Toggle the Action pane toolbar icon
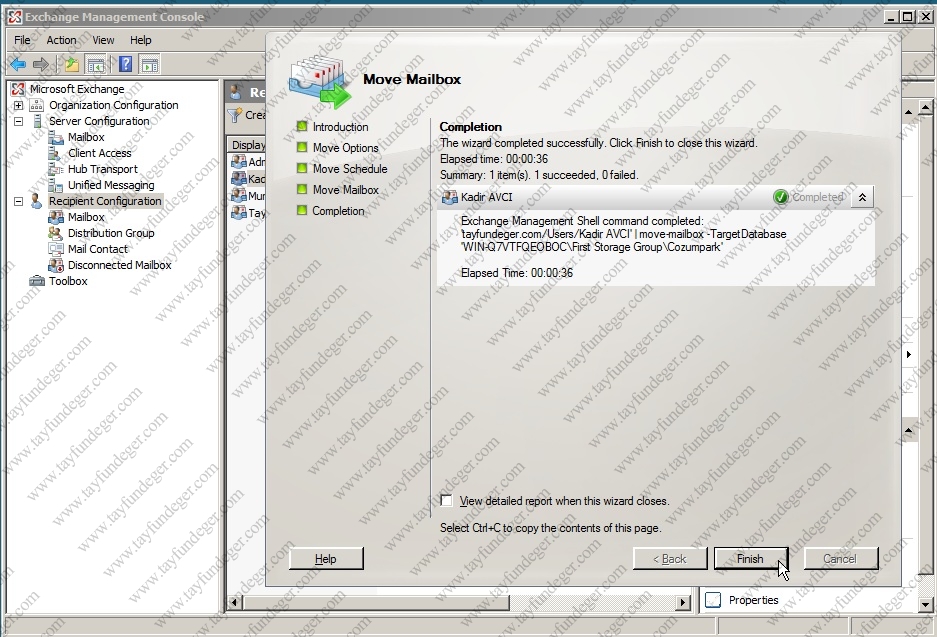 (149, 64)
